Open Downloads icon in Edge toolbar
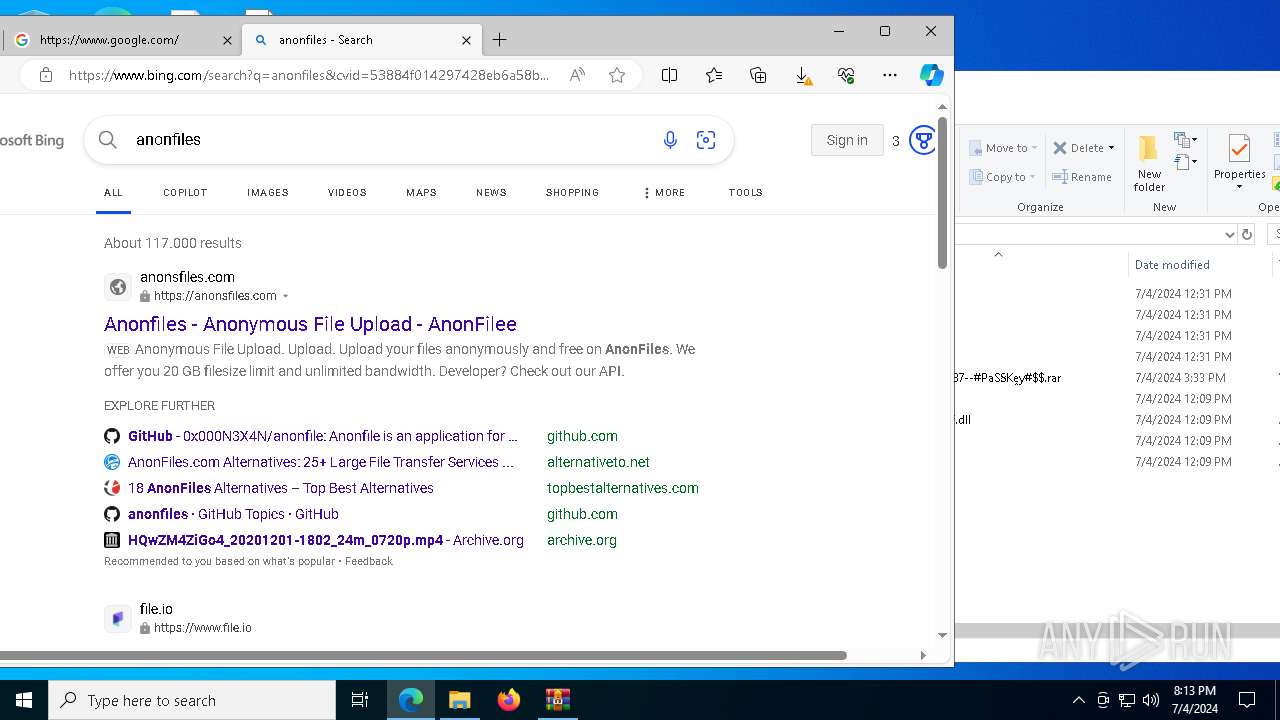The image size is (1280, 720). (x=802, y=75)
